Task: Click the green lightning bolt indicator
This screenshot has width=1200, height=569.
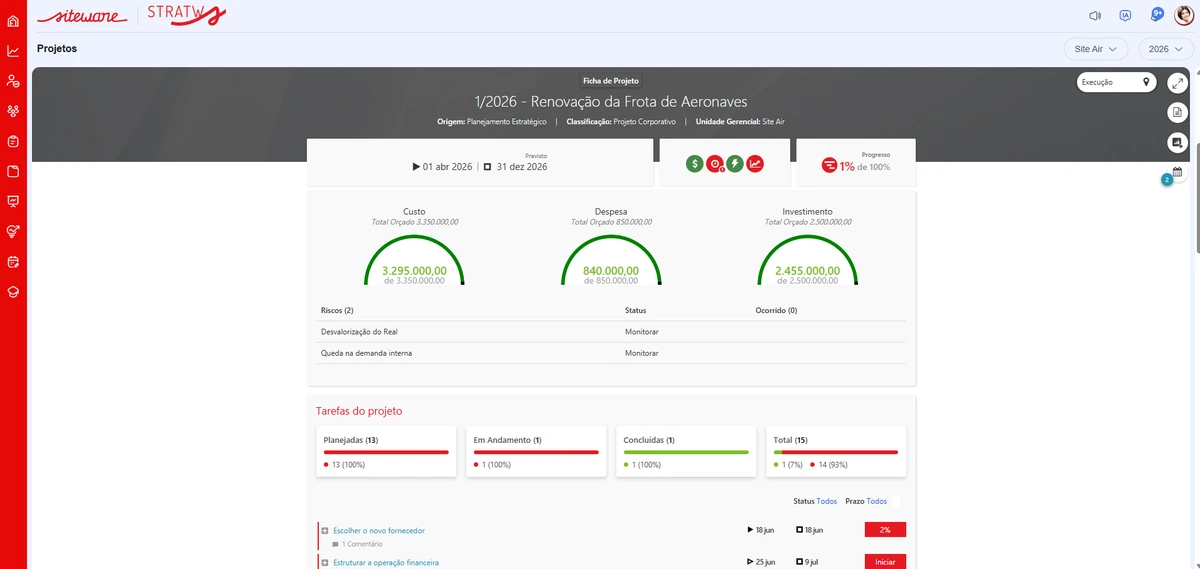Action: tap(735, 164)
